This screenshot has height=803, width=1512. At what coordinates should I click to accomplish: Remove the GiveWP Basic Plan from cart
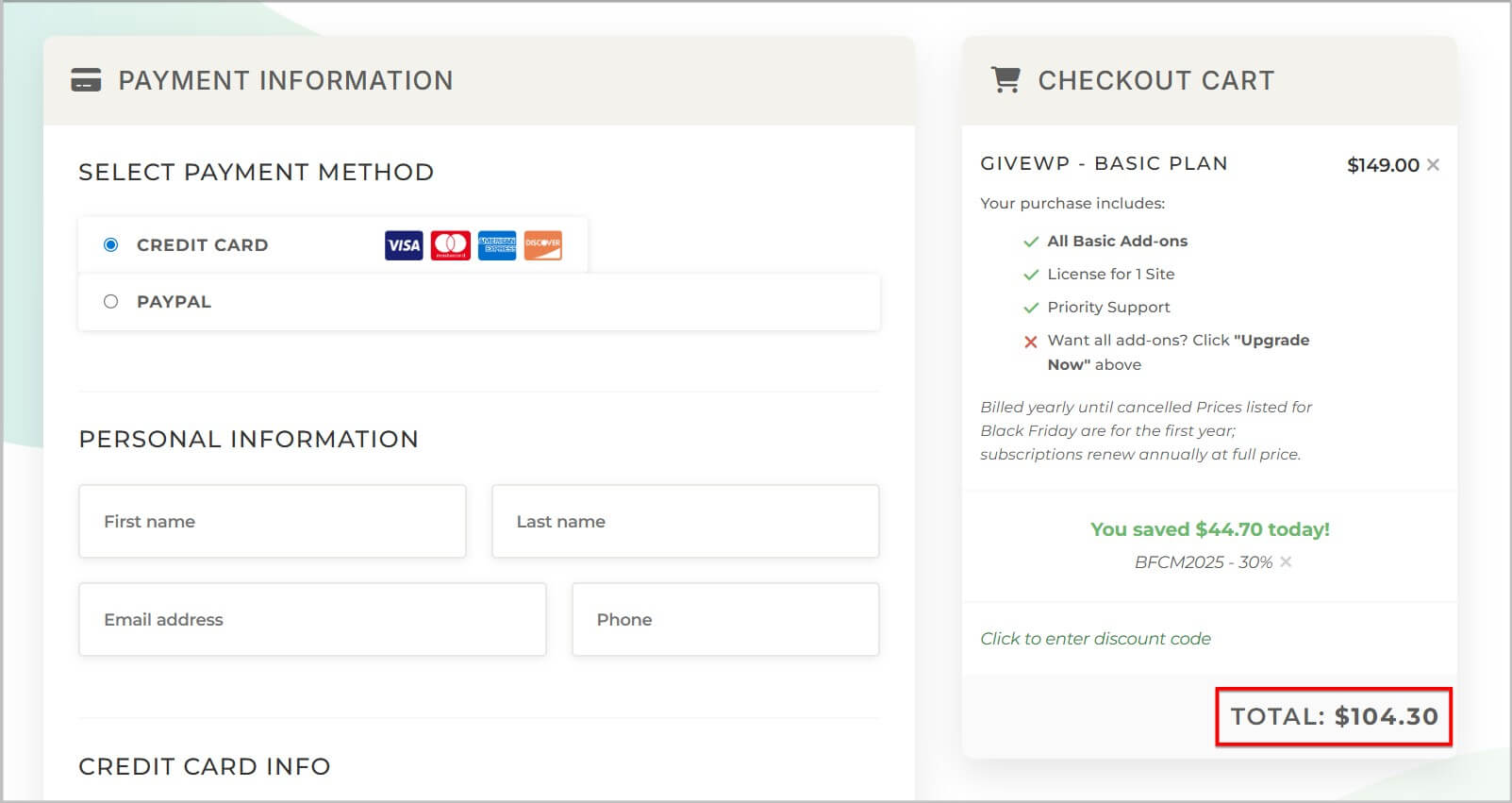1433,164
